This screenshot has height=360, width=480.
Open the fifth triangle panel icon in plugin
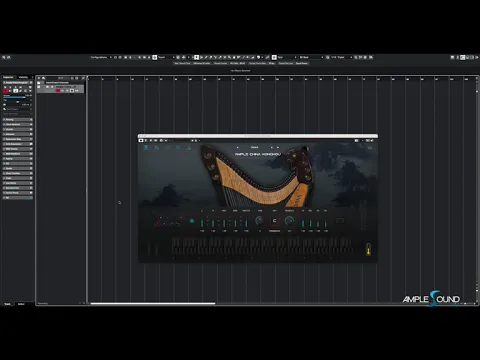click(188, 148)
